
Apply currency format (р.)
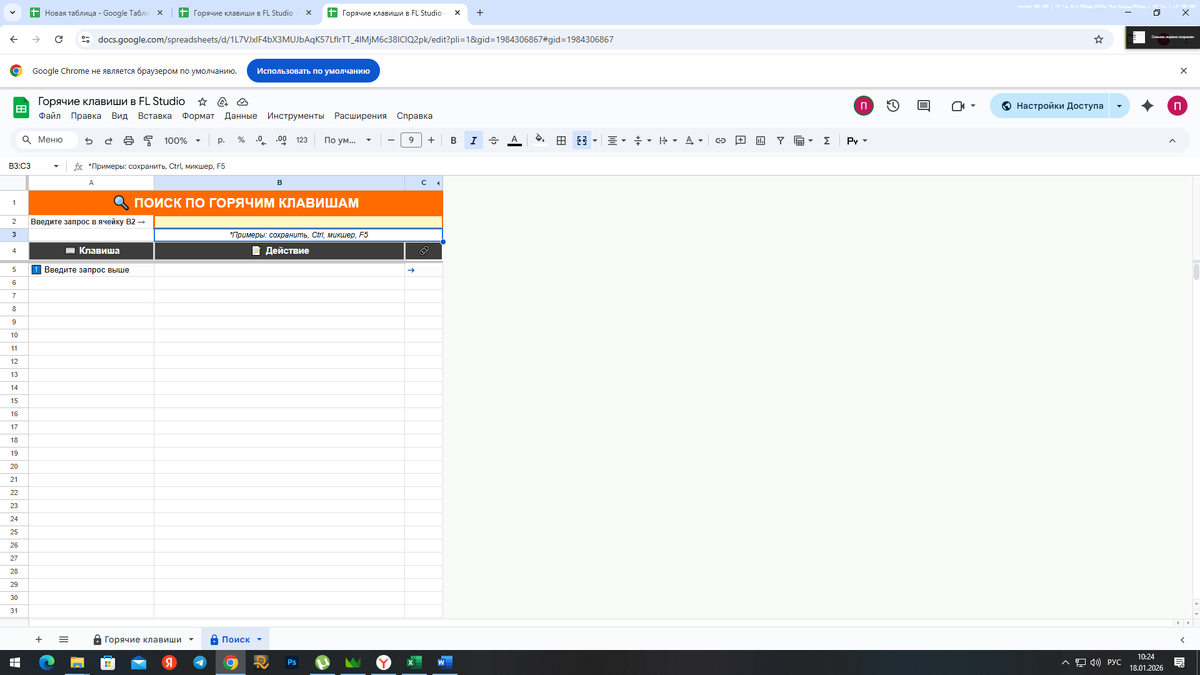tap(221, 140)
